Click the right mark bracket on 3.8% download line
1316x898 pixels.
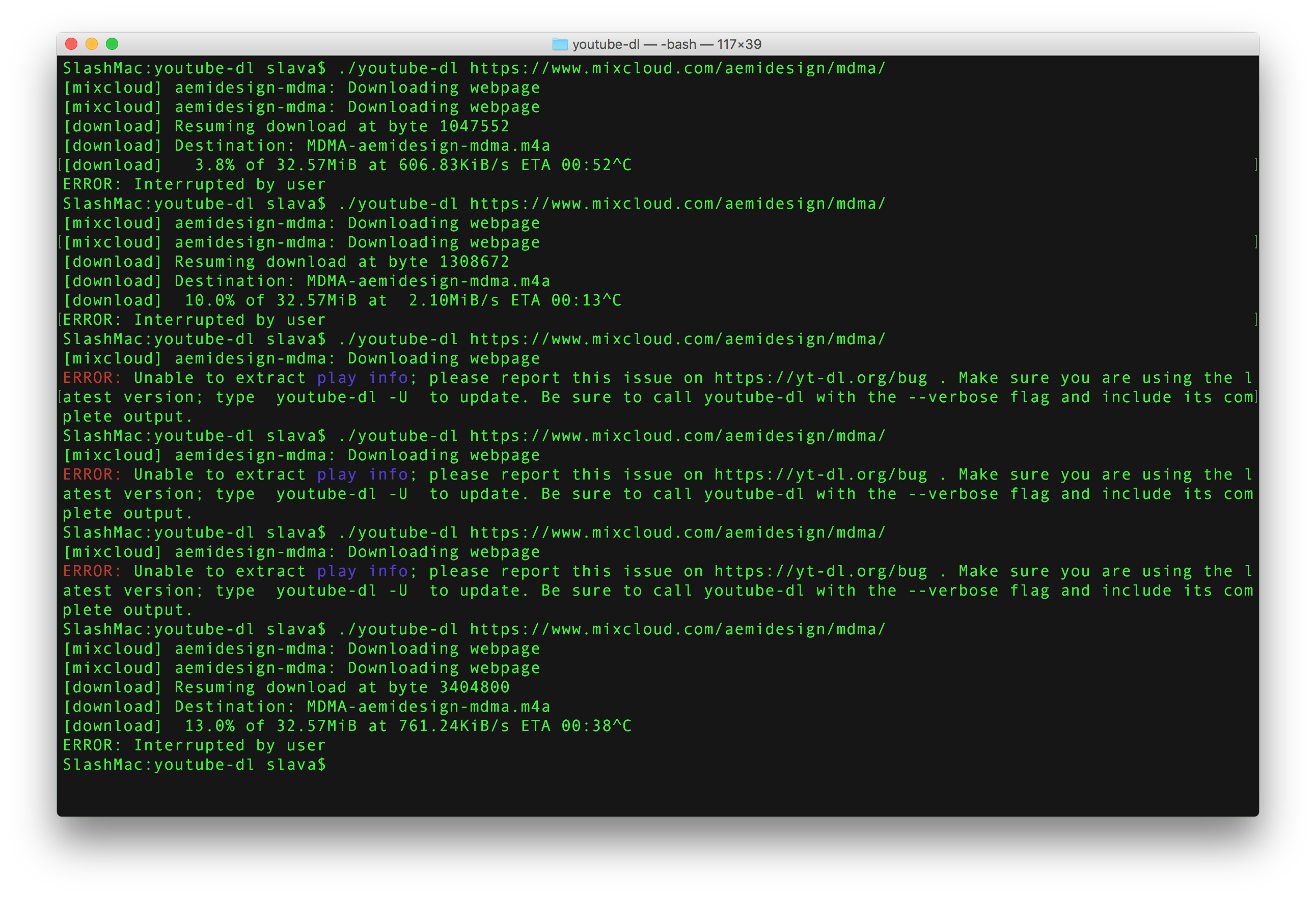coord(1255,164)
